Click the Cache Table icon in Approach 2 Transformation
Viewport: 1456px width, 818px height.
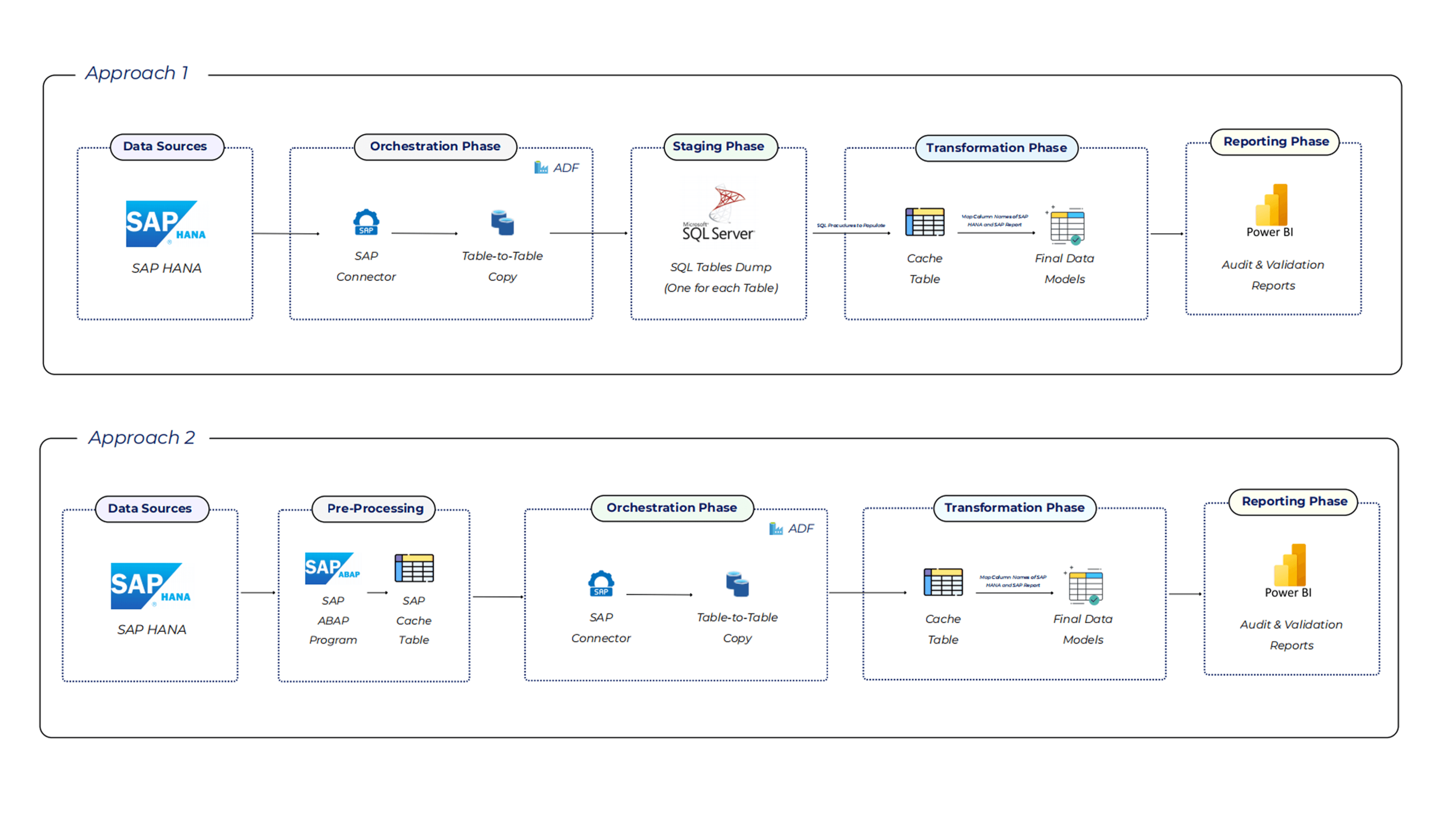click(943, 582)
